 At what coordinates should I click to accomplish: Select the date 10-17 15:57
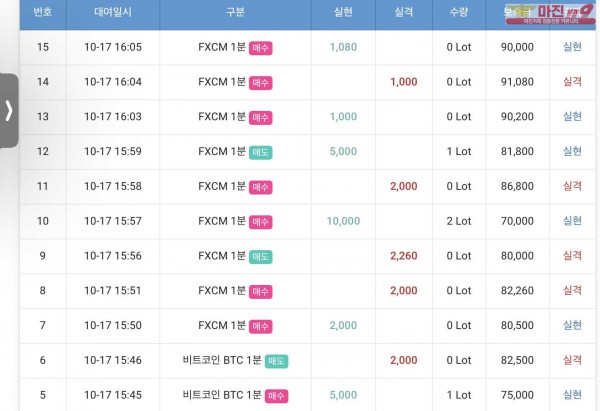point(113,221)
